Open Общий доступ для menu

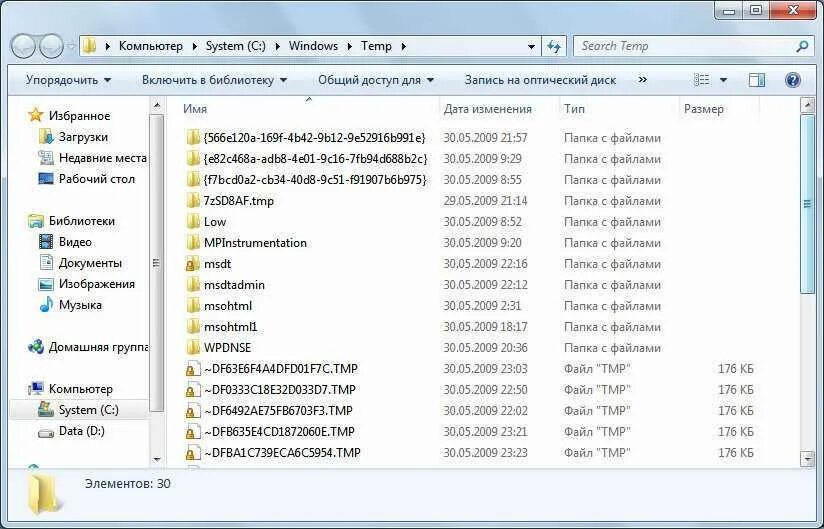click(376, 80)
